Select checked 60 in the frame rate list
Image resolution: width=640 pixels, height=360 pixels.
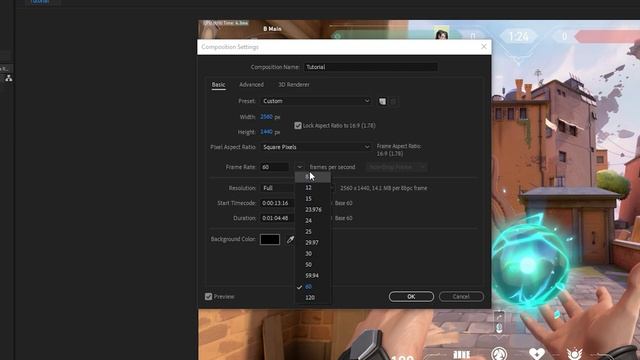313,287
